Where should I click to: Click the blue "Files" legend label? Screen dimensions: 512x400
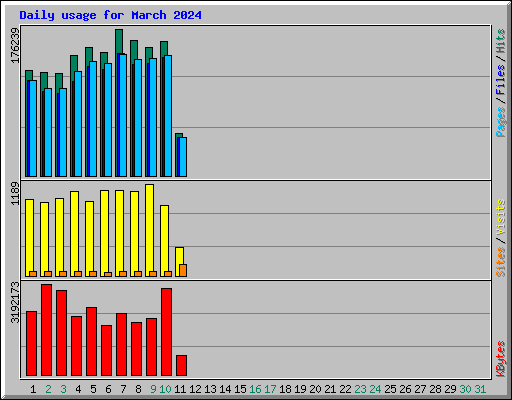[500, 79]
